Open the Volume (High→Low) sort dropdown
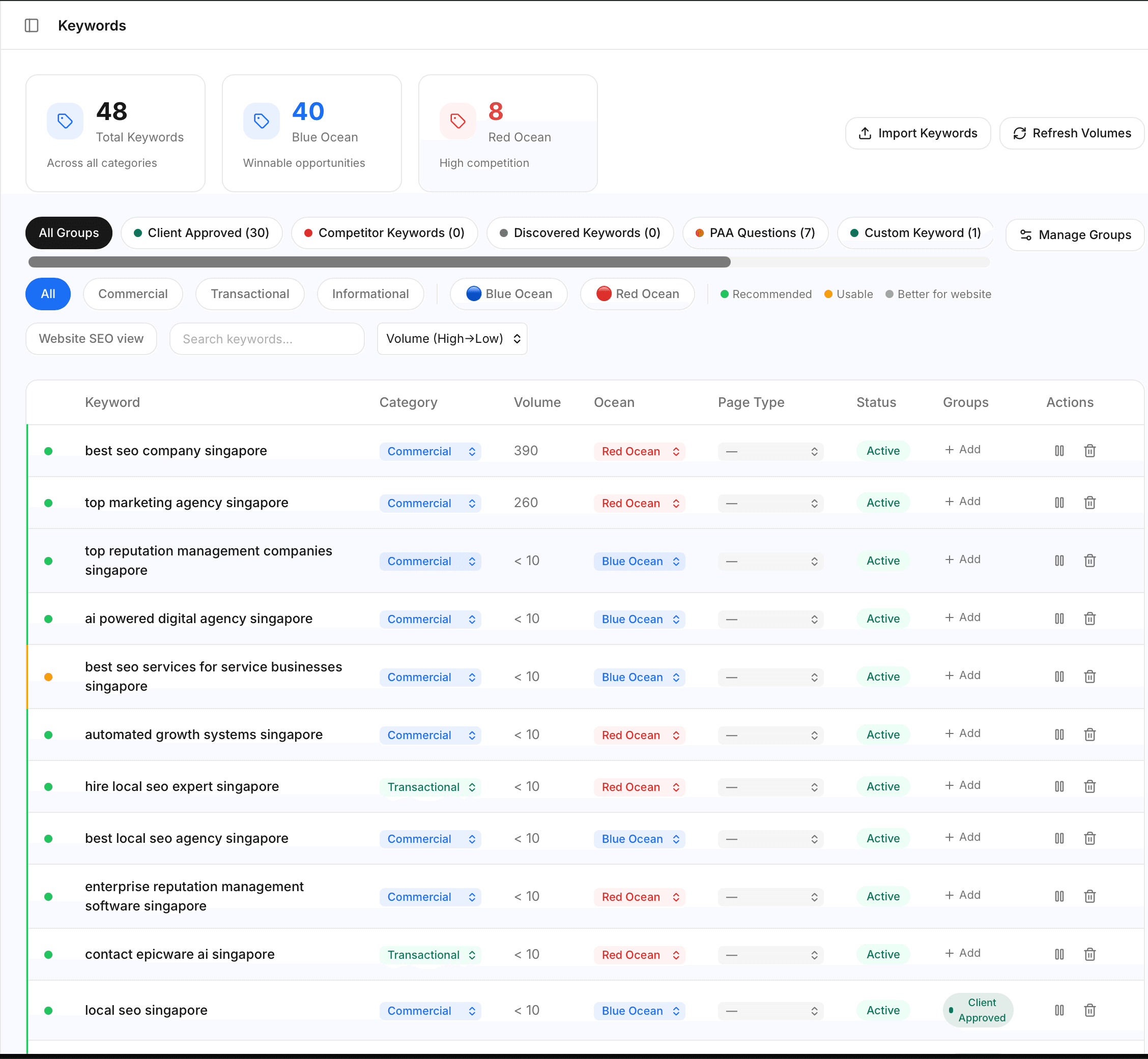 click(x=452, y=339)
